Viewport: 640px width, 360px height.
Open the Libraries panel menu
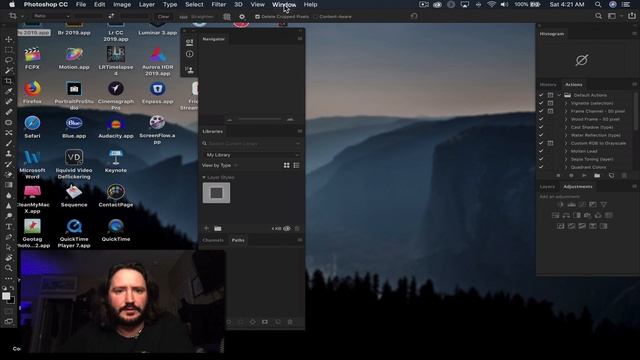pos(300,131)
